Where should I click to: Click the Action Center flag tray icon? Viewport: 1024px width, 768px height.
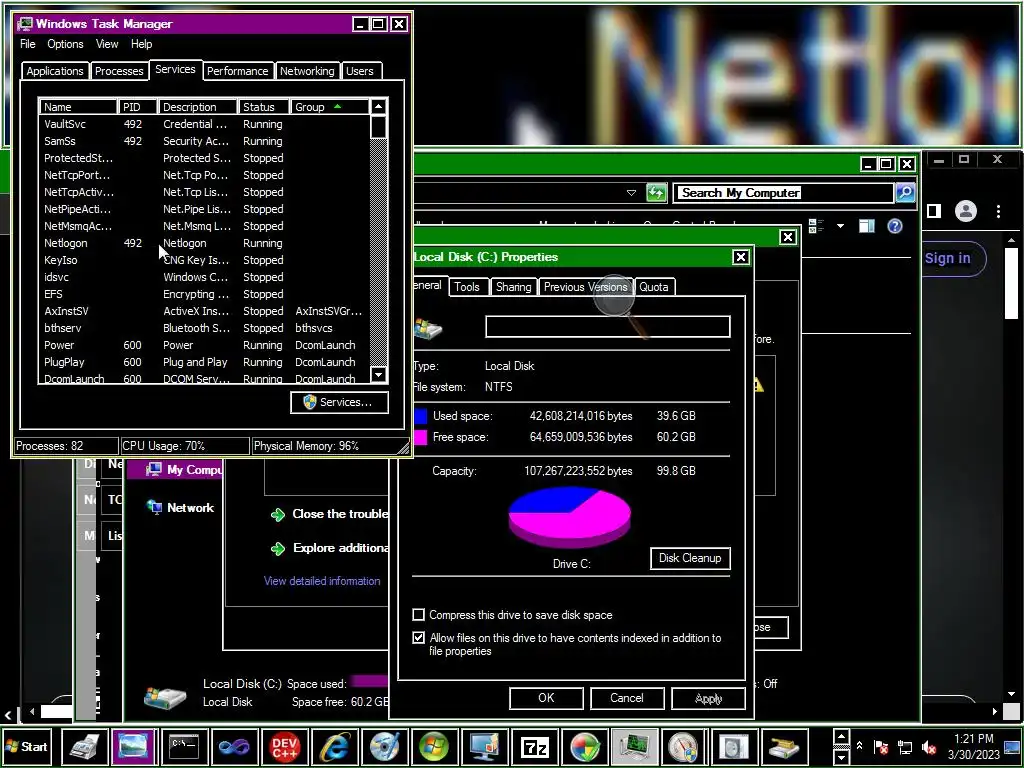[x=881, y=746]
